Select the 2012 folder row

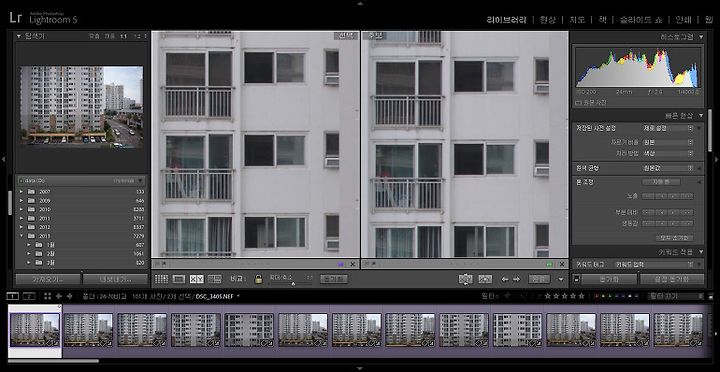[82, 227]
